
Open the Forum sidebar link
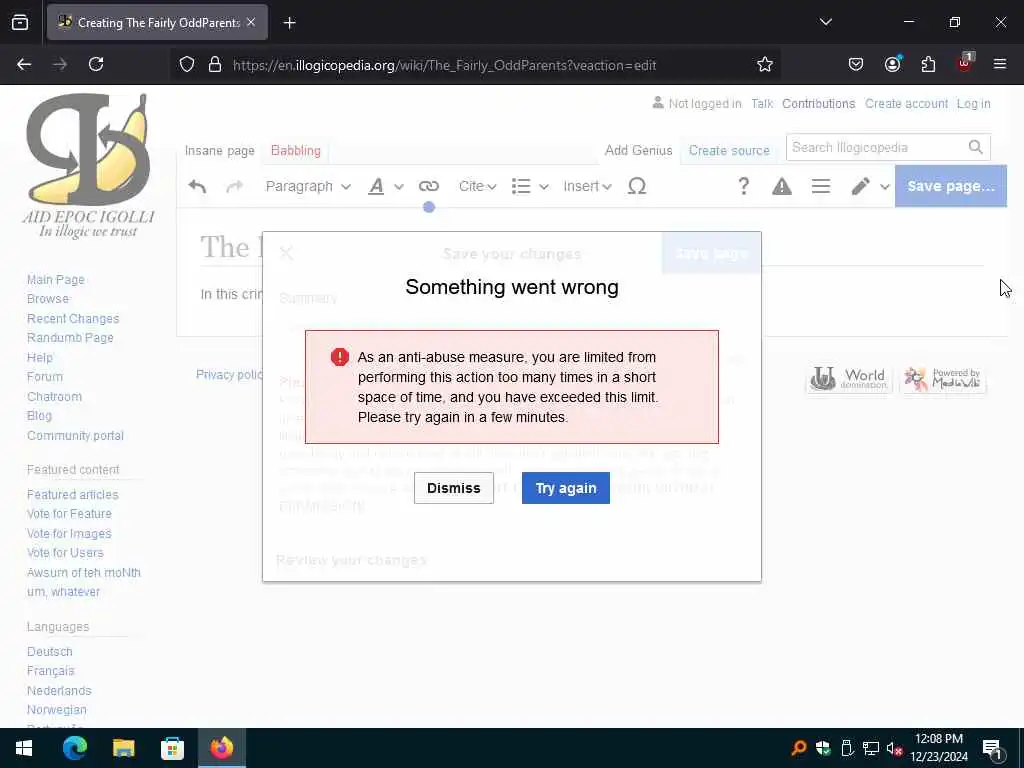45,377
